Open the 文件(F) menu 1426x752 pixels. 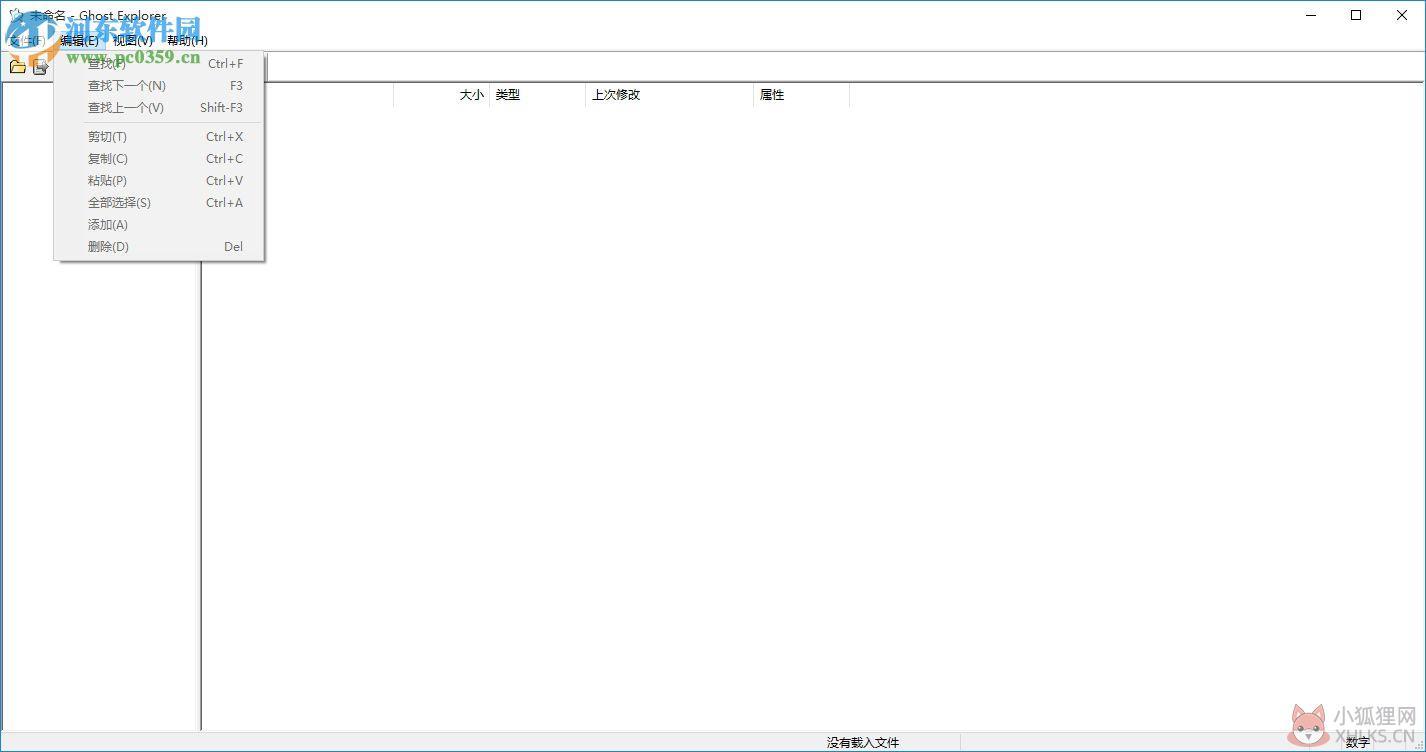[x=26, y=40]
